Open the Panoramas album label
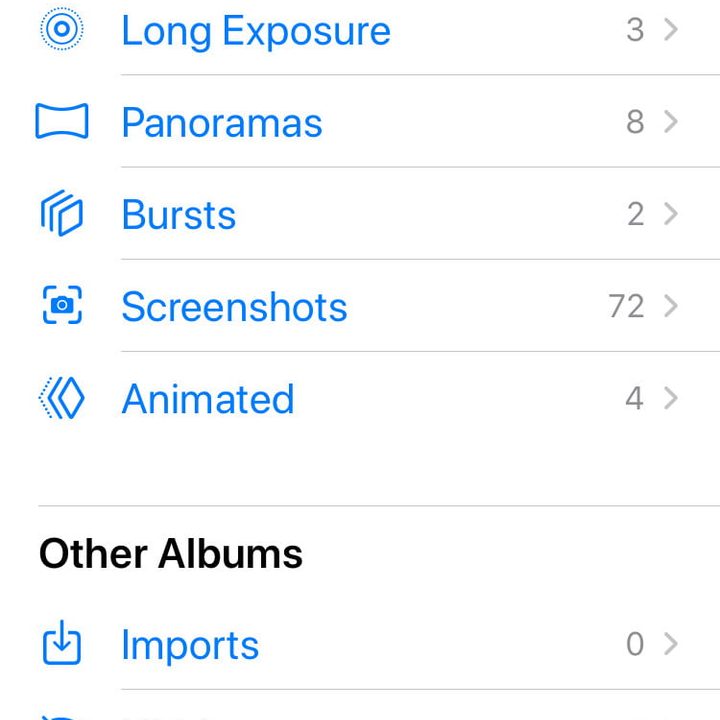This screenshot has height=720, width=720. (x=222, y=123)
